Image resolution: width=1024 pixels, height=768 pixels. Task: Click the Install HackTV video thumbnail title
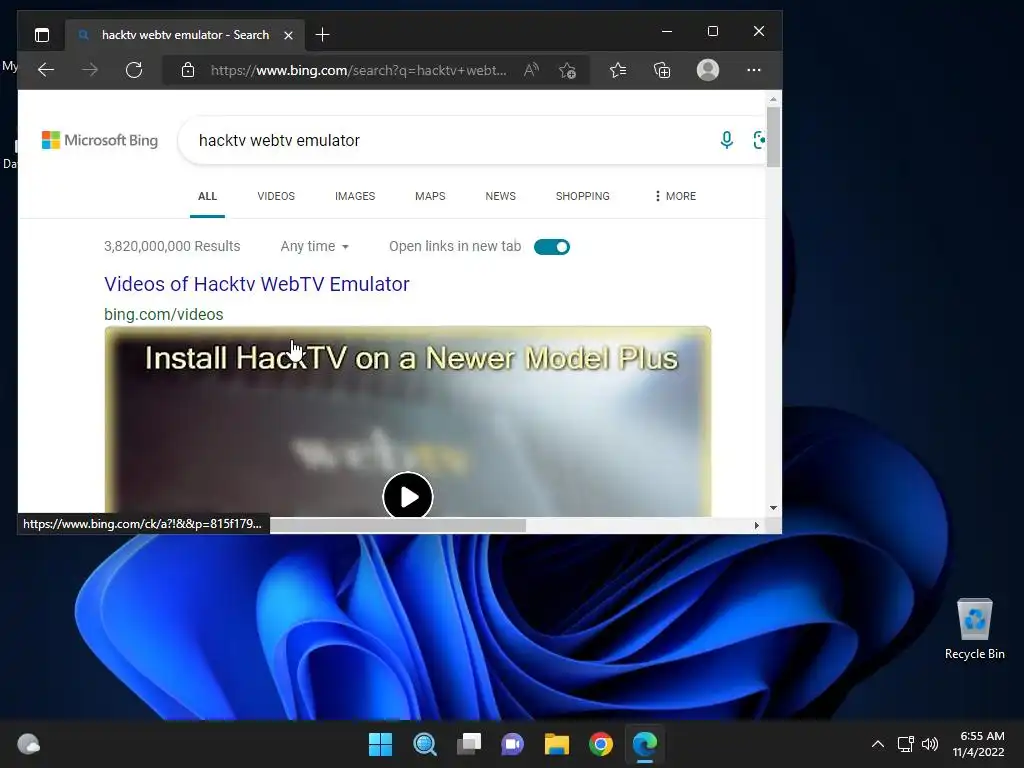click(x=411, y=358)
